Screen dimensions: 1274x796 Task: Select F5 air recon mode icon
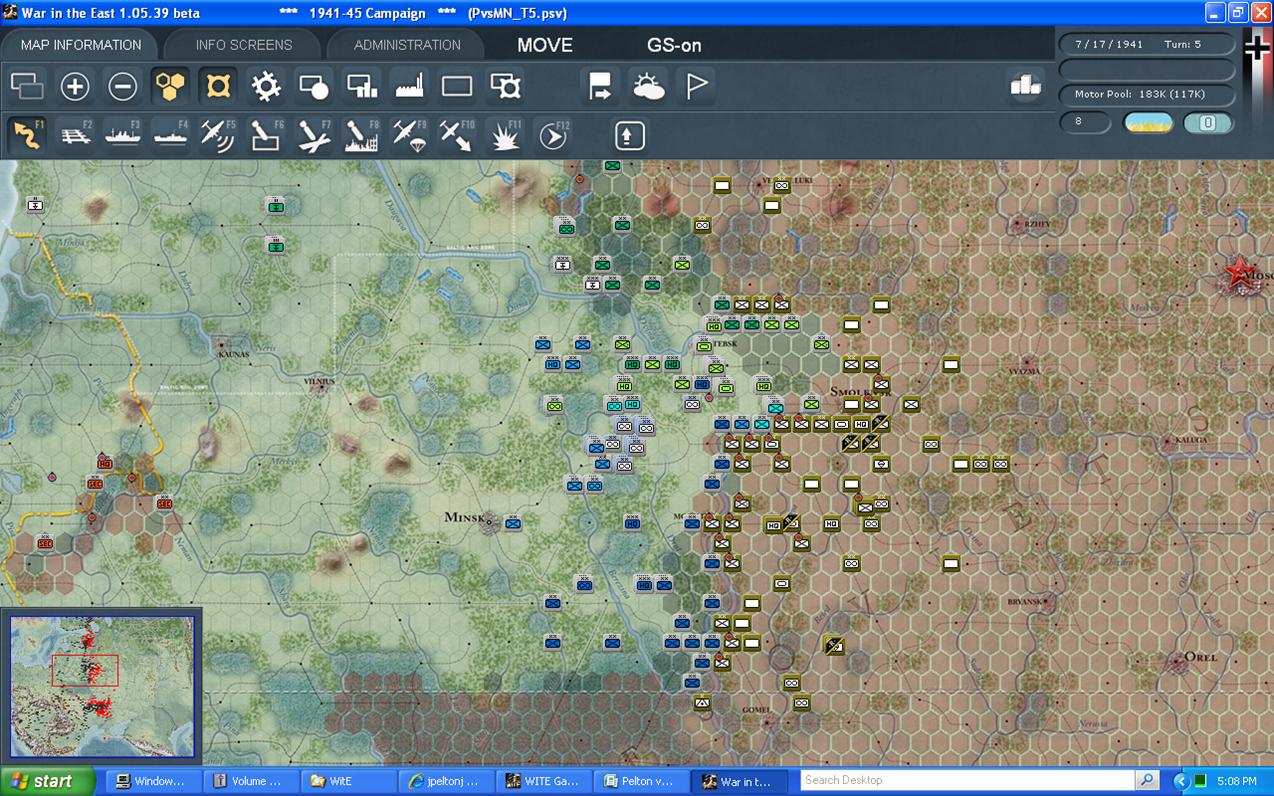click(x=218, y=135)
